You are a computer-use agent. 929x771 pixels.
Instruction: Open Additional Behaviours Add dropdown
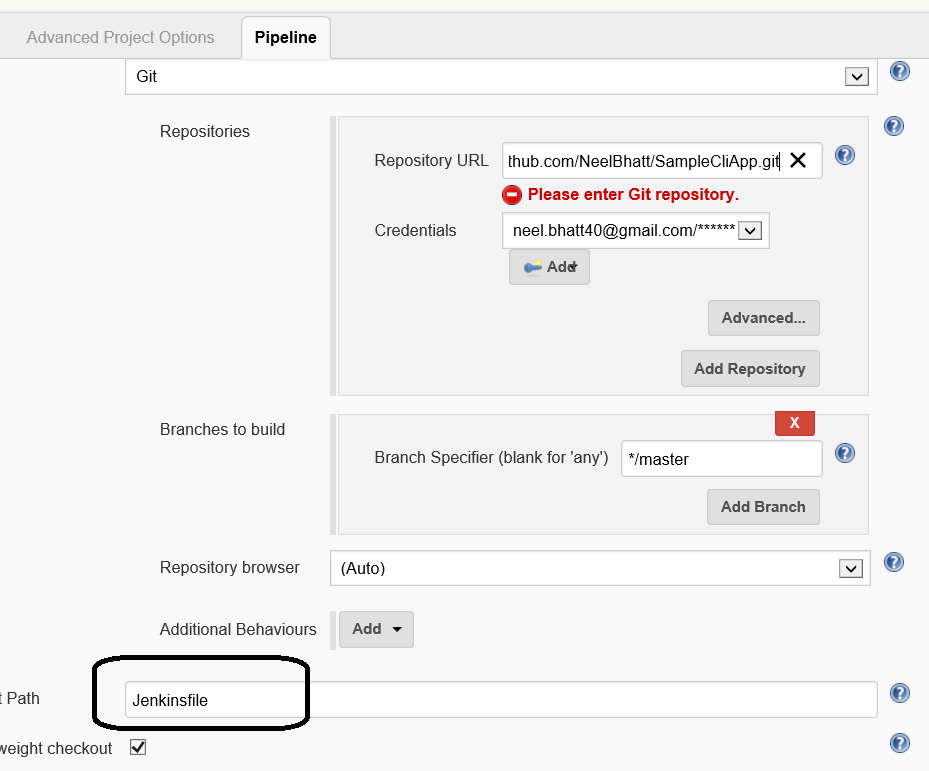tap(377, 629)
